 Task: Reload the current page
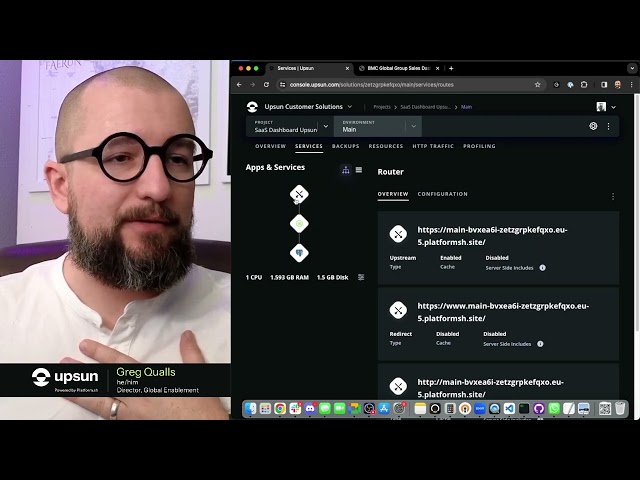(x=266, y=84)
